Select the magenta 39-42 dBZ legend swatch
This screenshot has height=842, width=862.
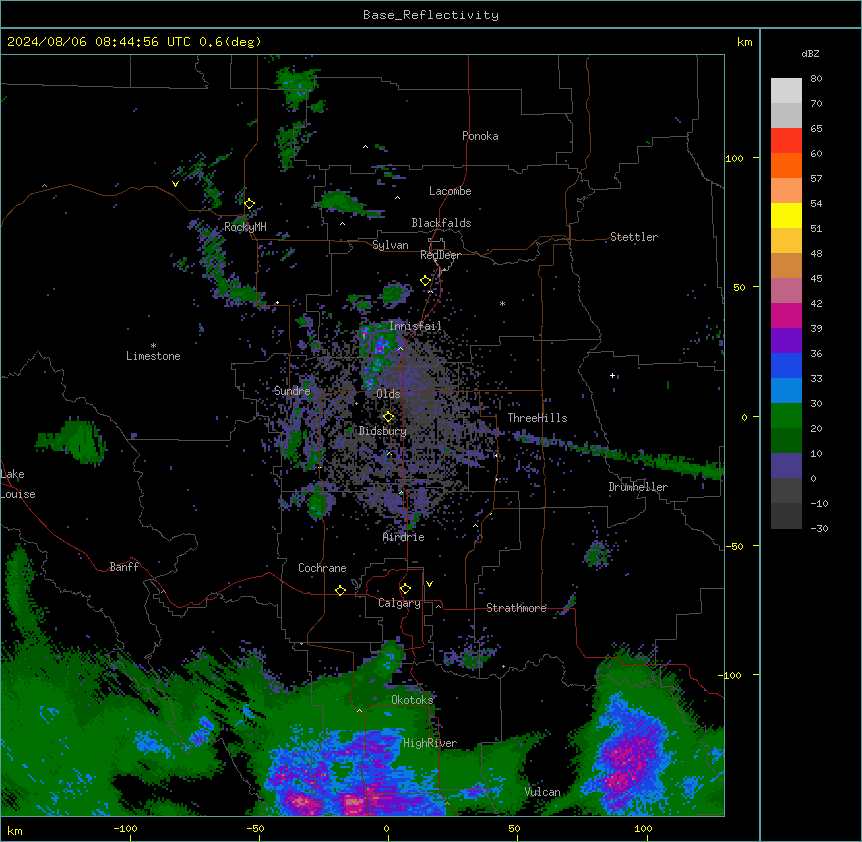786,315
